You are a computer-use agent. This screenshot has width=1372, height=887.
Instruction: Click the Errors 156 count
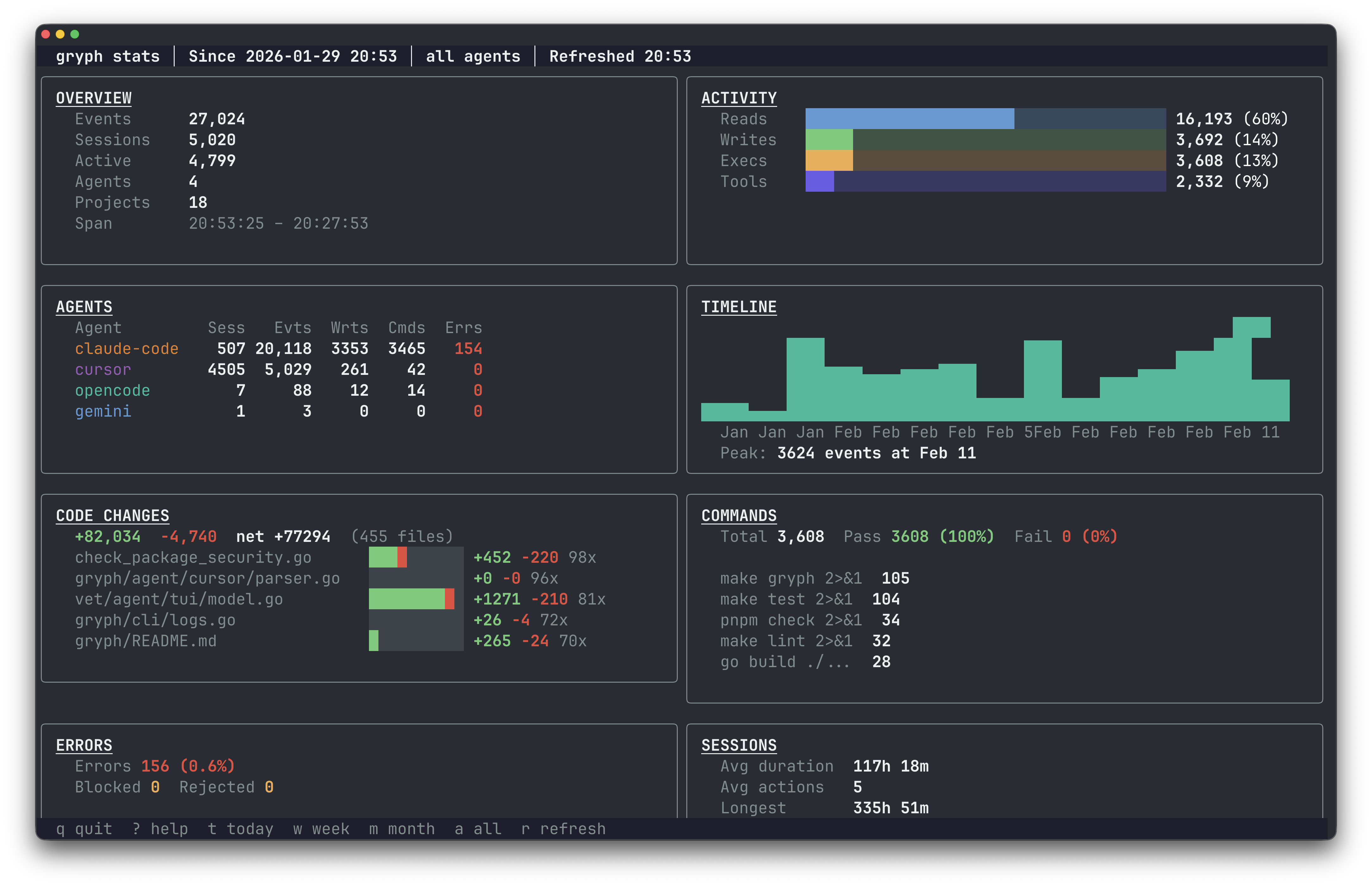(x=155, y=766)
